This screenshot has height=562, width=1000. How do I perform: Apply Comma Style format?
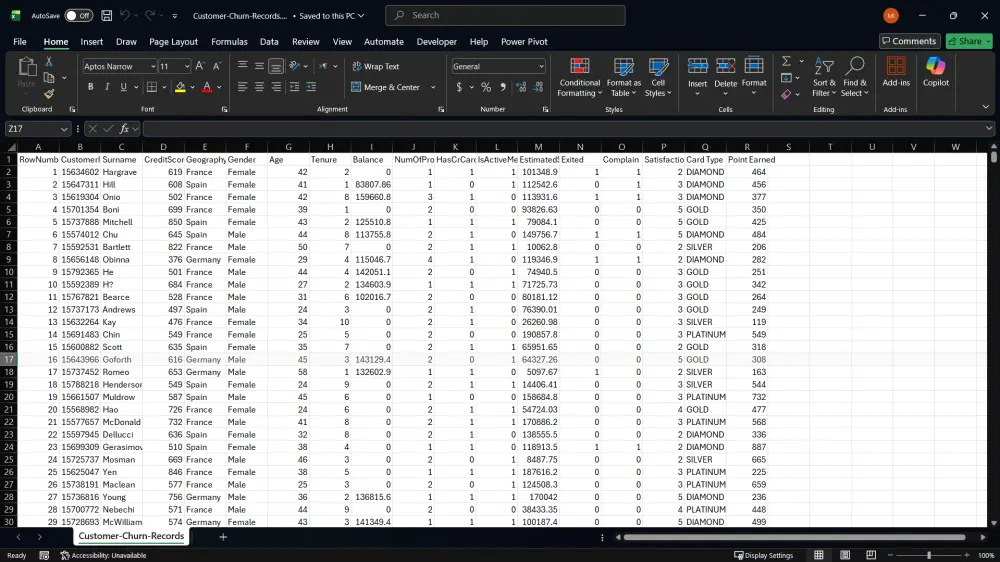pyautogui.click(x=503, y=87)
